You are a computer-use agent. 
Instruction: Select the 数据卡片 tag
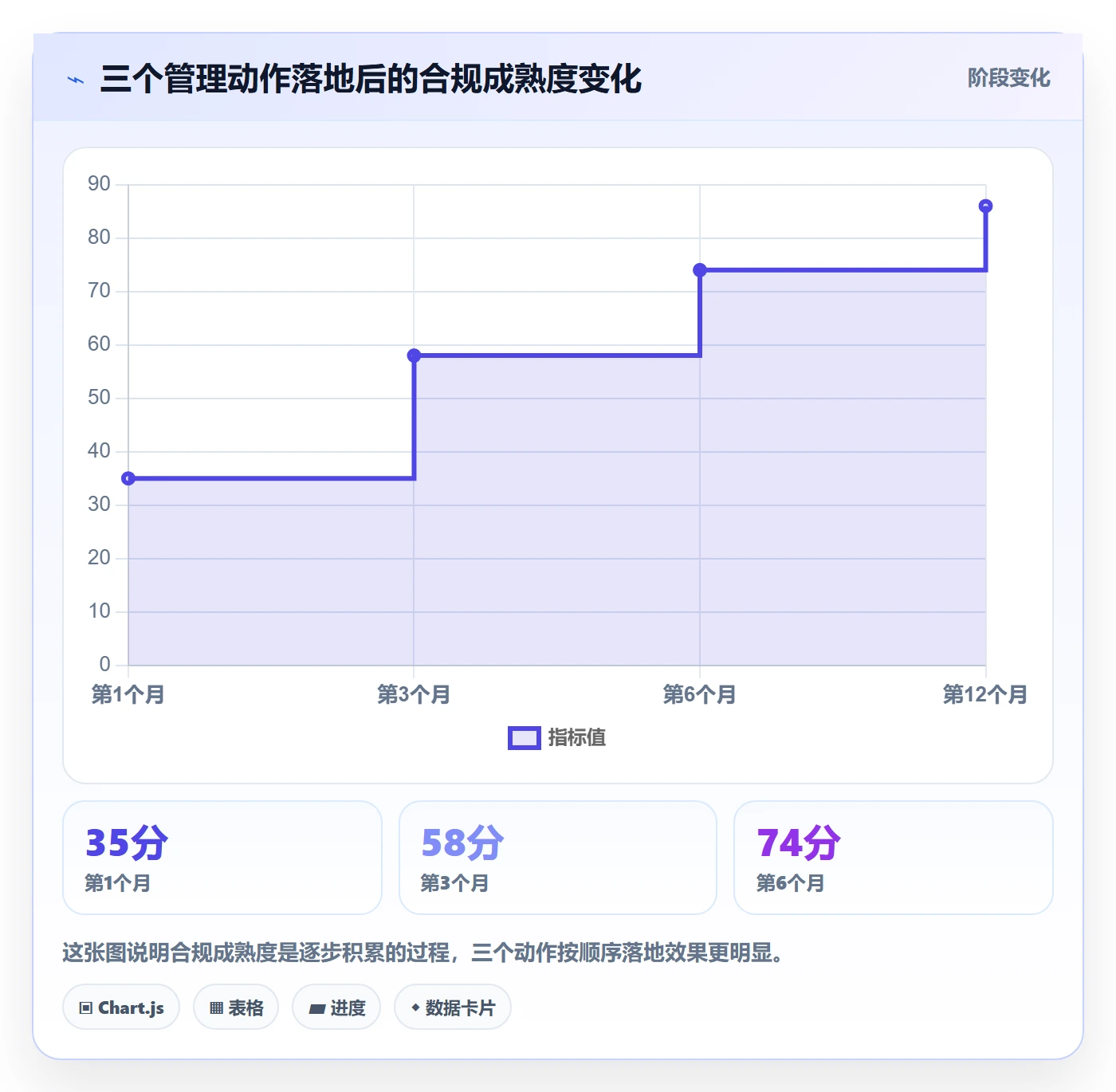tap(453, 1008)
